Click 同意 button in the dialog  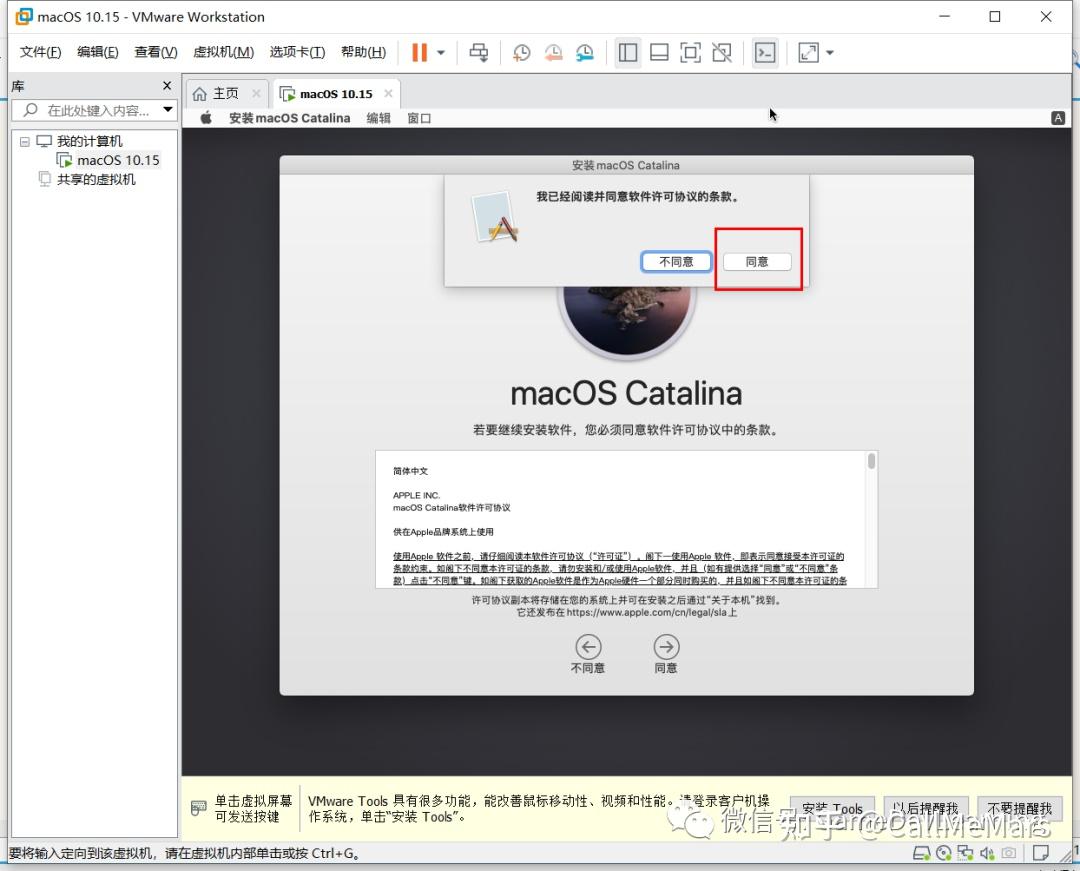(x=756, y=262)
